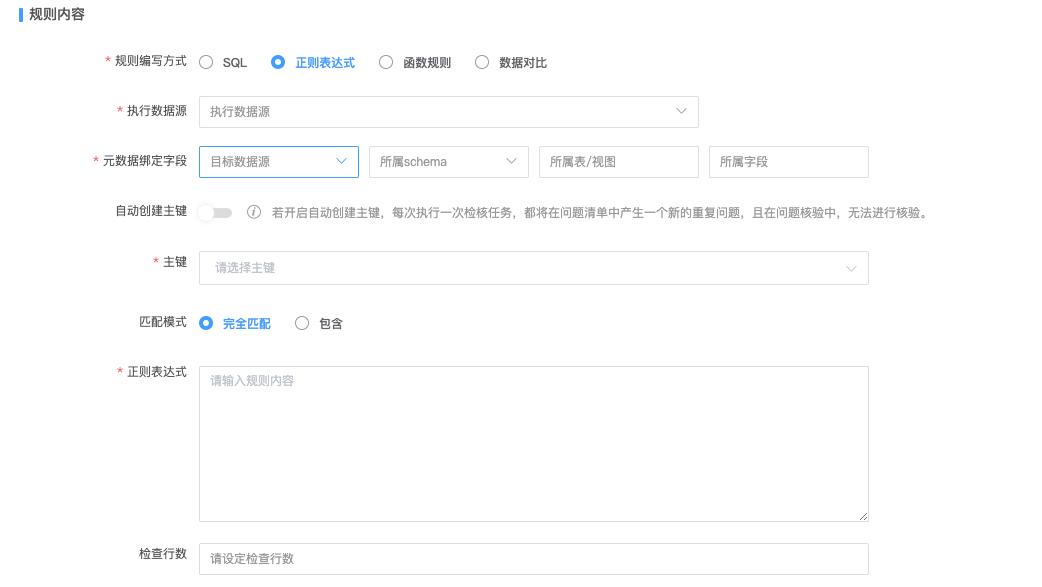Open the 目标数据源 dropdown

tap(279, 162)
